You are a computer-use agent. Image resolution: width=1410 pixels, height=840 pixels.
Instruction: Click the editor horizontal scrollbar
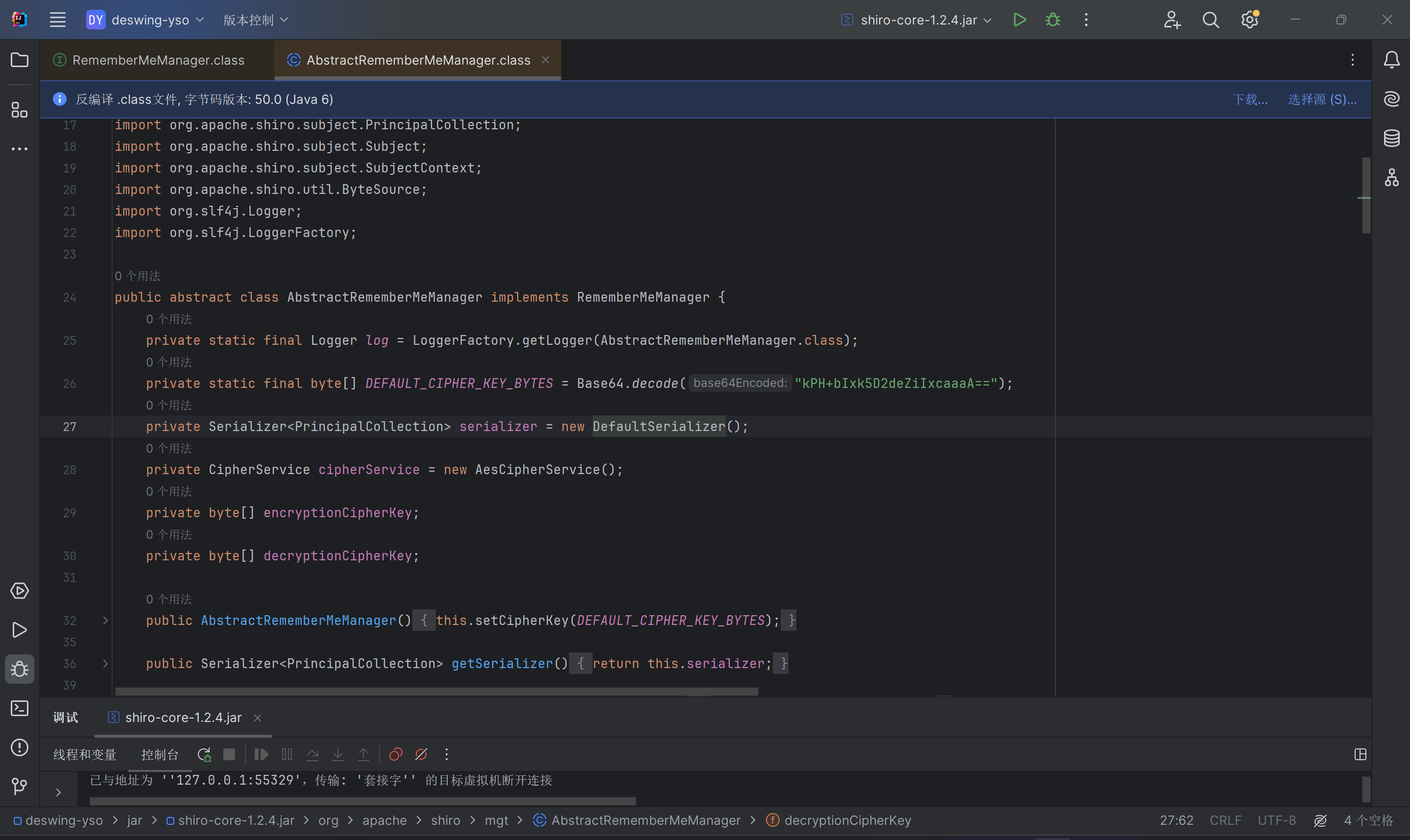click(x=436, y=691)
